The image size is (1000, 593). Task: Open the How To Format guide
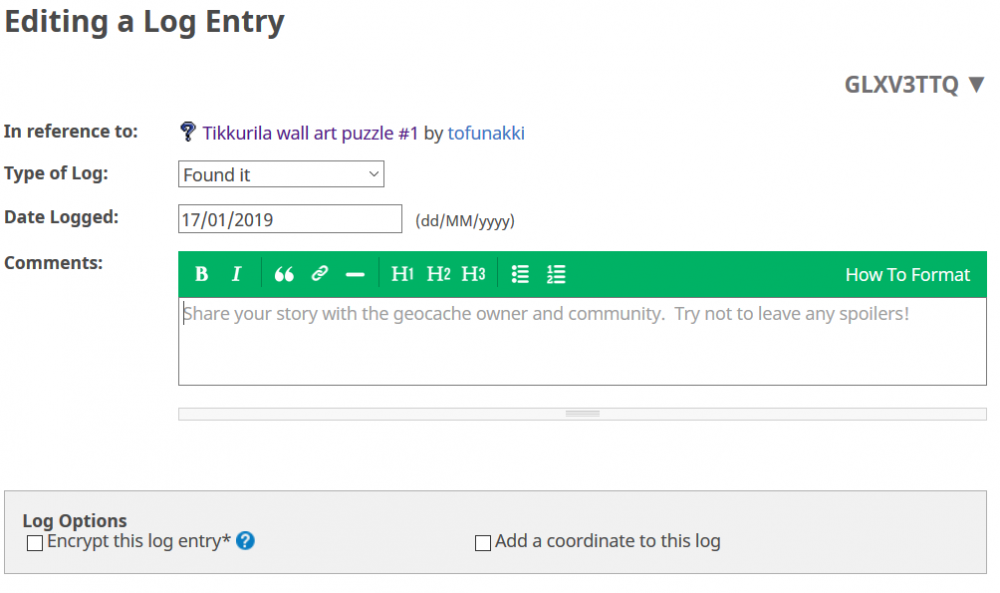pyautogui.click(x=907, y=275)
